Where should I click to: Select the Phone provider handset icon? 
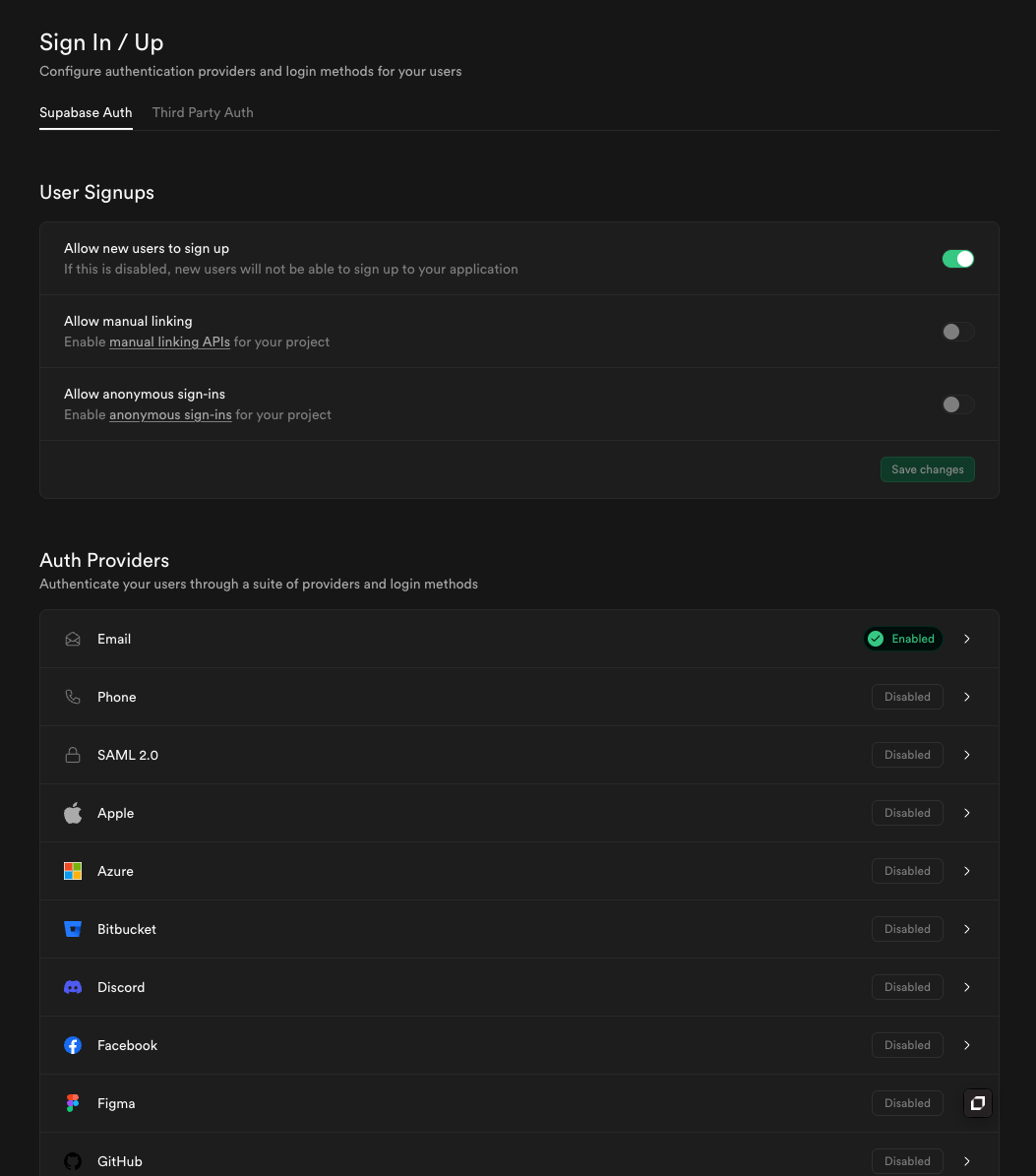pos(73,697)
